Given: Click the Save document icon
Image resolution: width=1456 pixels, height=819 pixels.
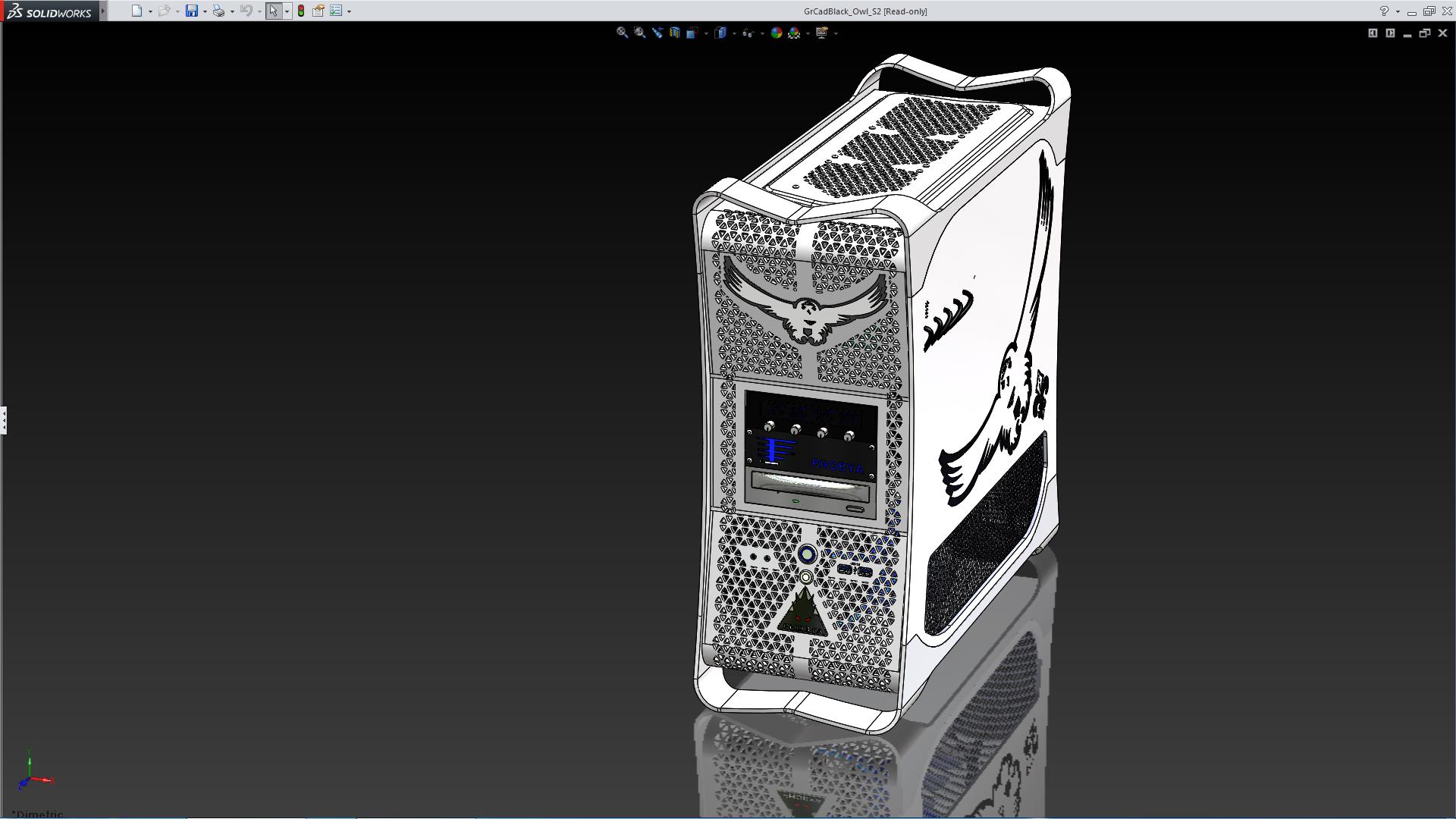Looking at the screenshot, I should tap(191, 11).
